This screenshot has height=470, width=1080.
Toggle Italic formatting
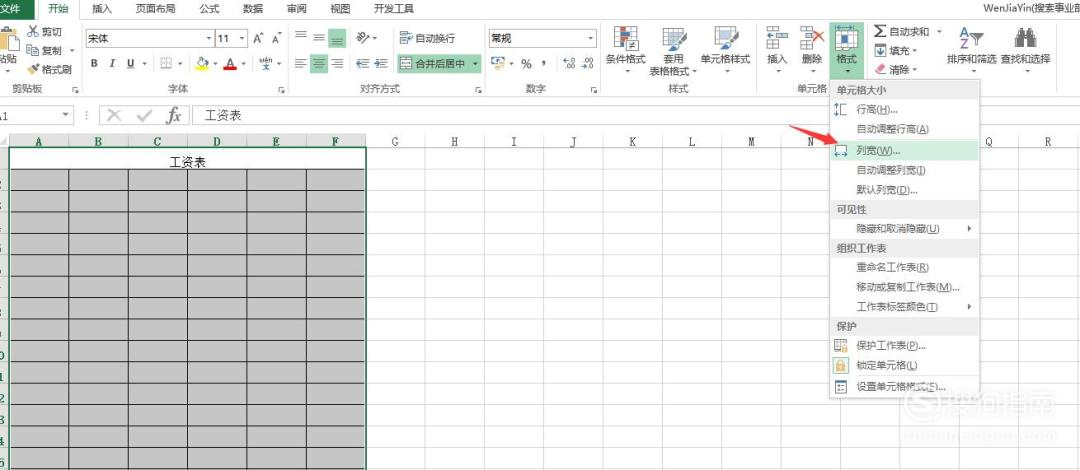coord(112,63)
